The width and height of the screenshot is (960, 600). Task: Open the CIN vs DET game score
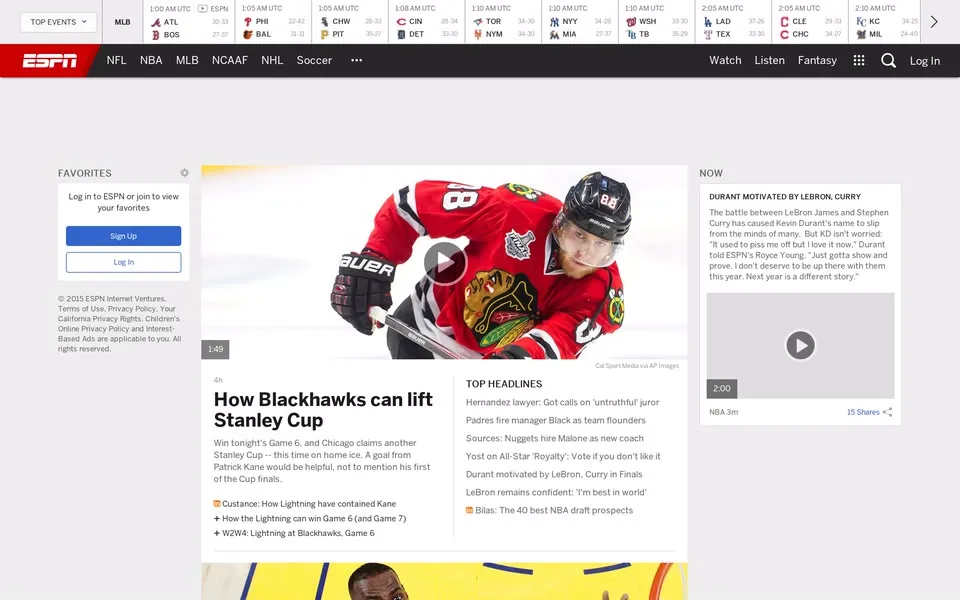426,22
